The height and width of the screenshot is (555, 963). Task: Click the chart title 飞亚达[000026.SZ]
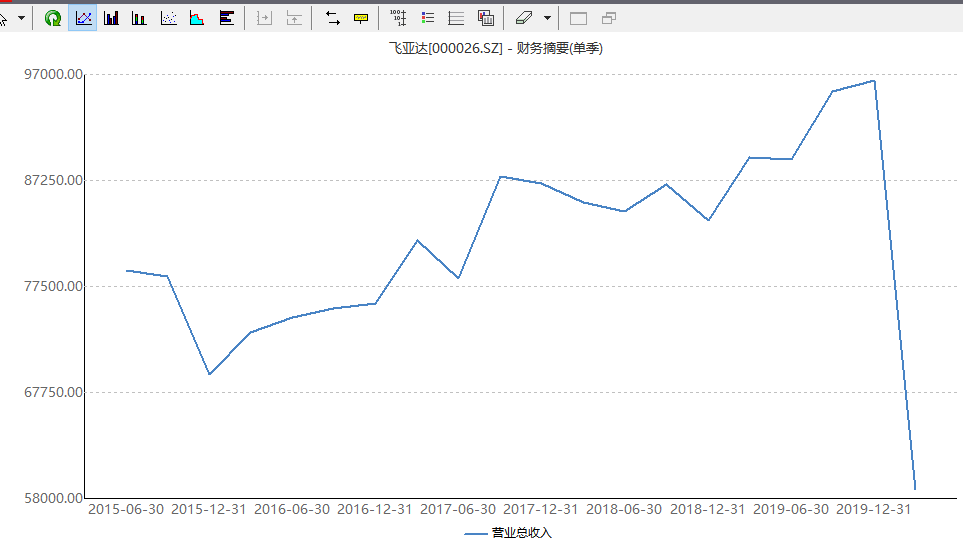[x=446, y=48]
